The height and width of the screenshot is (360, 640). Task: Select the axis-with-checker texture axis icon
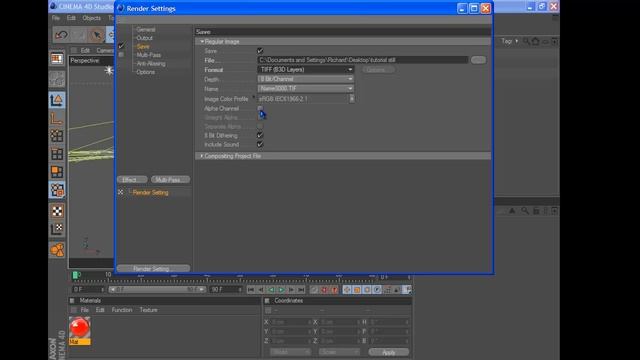pyautogui.click(x=57, y=229)
